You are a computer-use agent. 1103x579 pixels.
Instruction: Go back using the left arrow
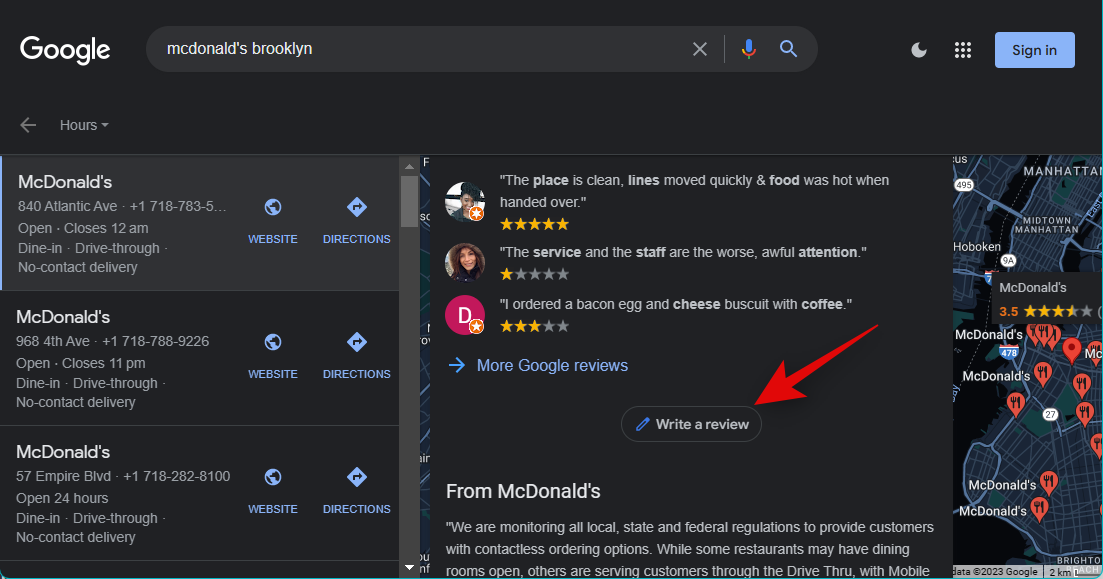28,125
